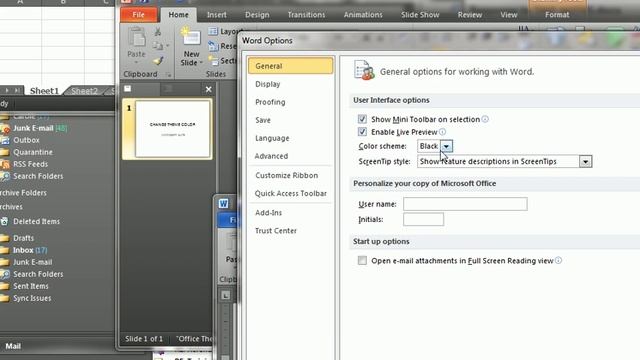
Task: Toggle Enable Live Preview checkbox
Action: [362, 131]
